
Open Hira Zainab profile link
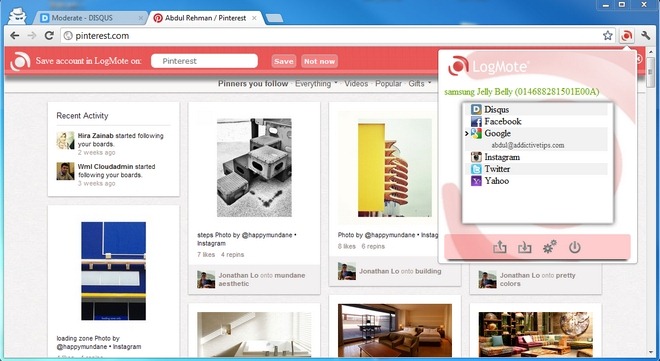tap(95, 136)
